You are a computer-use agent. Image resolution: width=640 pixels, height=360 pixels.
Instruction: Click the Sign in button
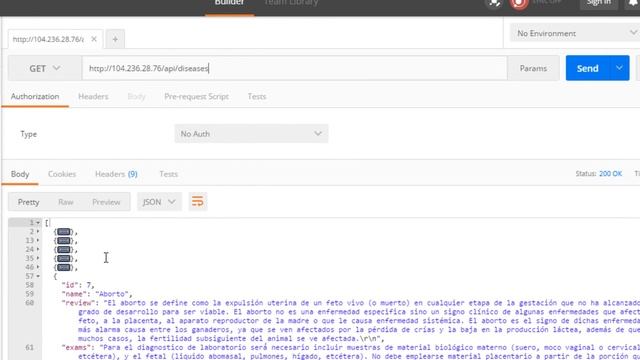click(599, 3)
